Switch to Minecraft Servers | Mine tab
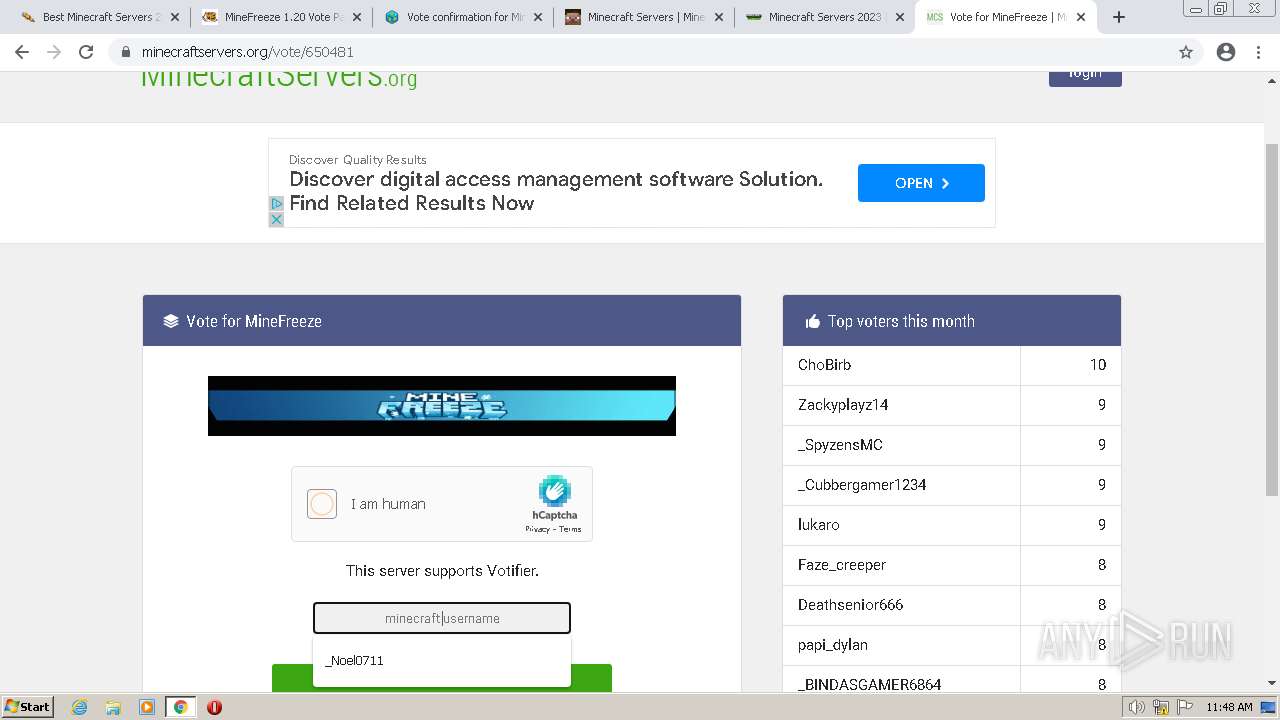Image resolution: width=1280 pixels, height=720 pixels. 645,17
